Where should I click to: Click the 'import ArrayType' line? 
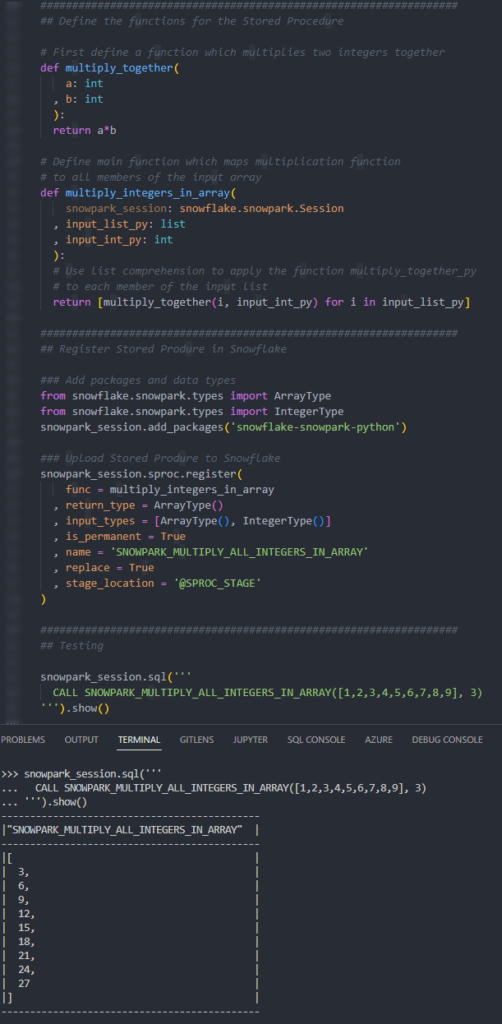point(186,396)
